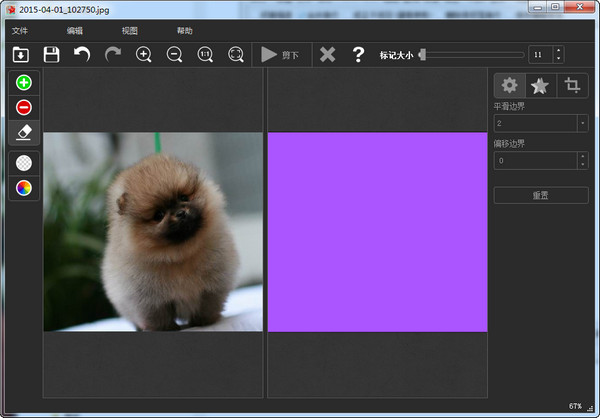Image resolution: width=600 pixels, height=418 pixels.
Task: Set zoom to 1:1 actual size
Action: 205,54
